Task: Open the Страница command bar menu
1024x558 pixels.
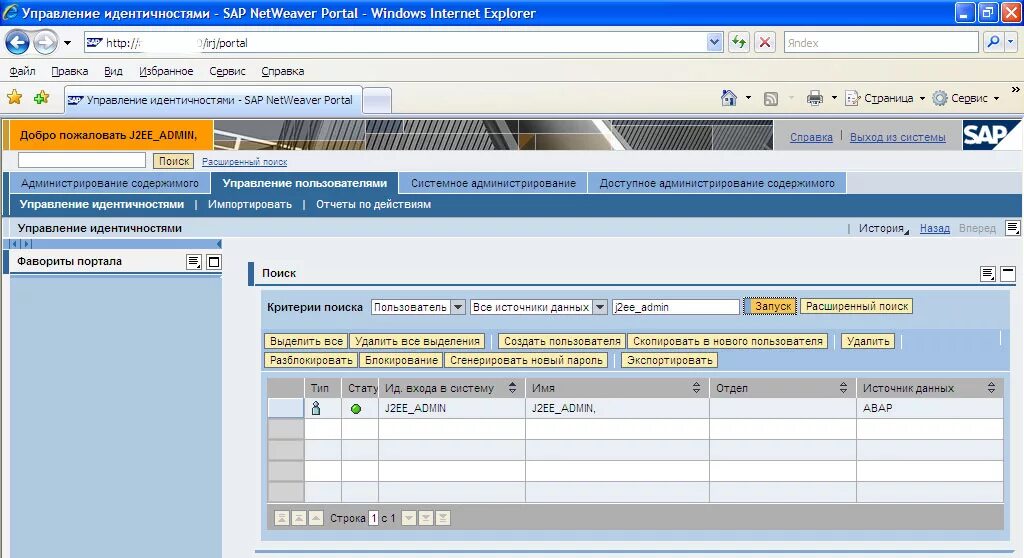Action: pos(886,98)
